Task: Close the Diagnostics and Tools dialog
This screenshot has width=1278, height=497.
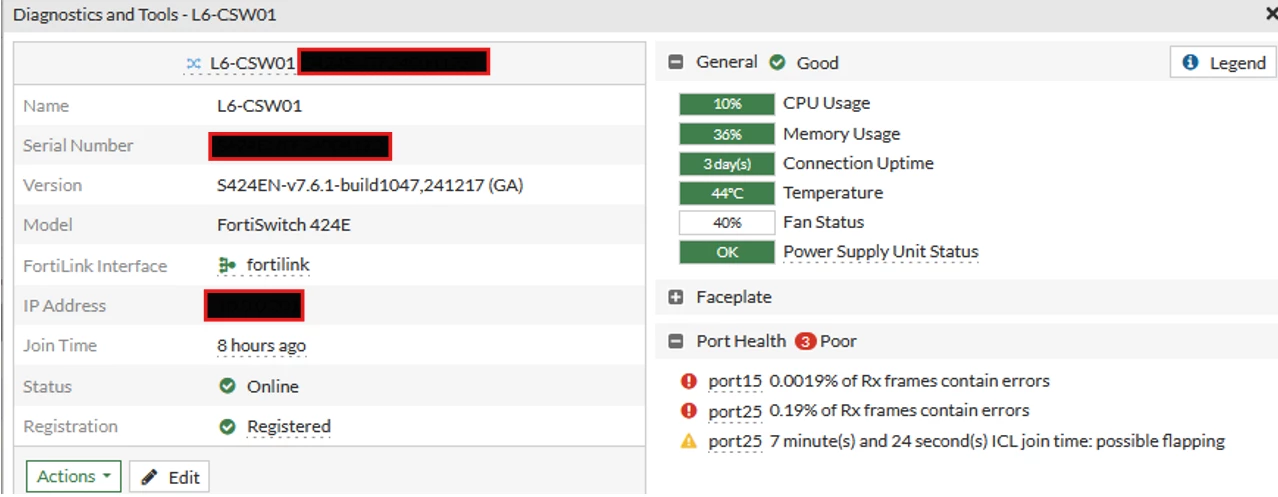Action: point(1270,14)
